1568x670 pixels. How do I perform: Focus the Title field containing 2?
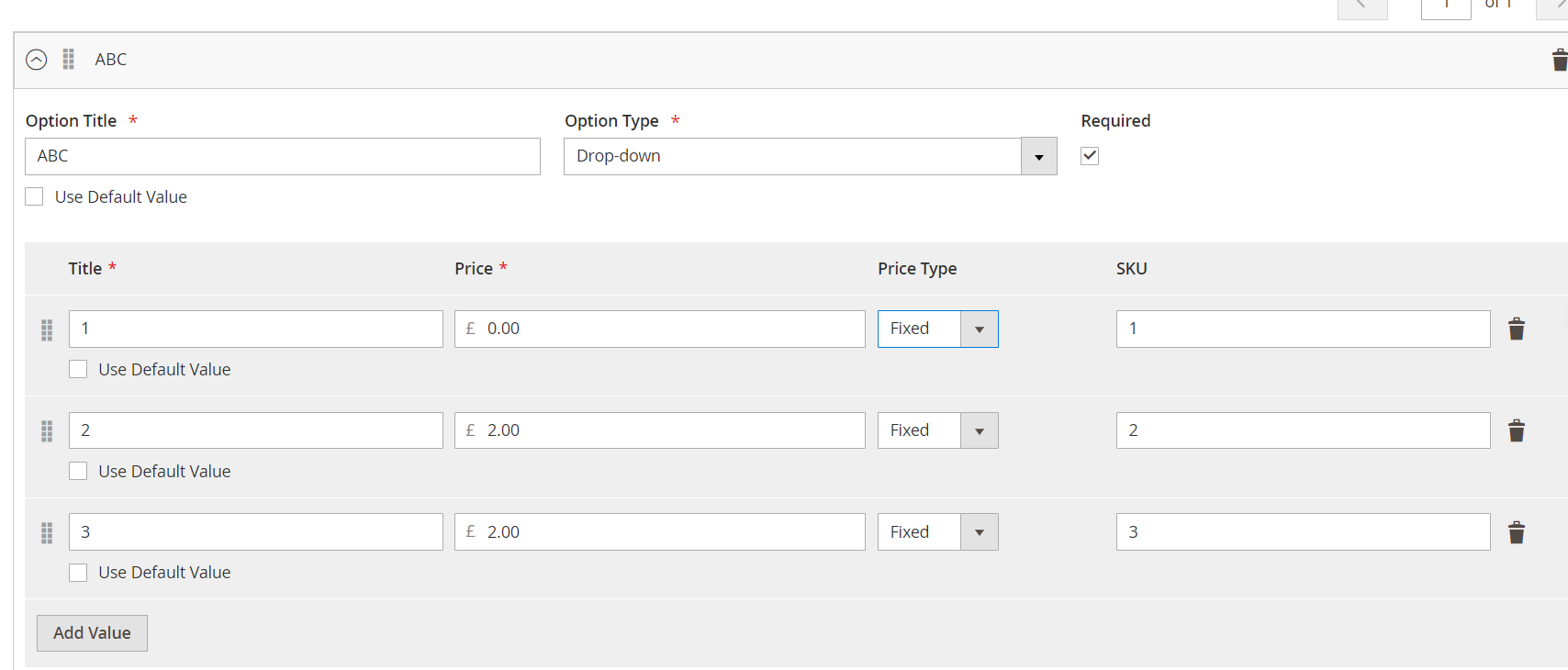pos(256,430)
